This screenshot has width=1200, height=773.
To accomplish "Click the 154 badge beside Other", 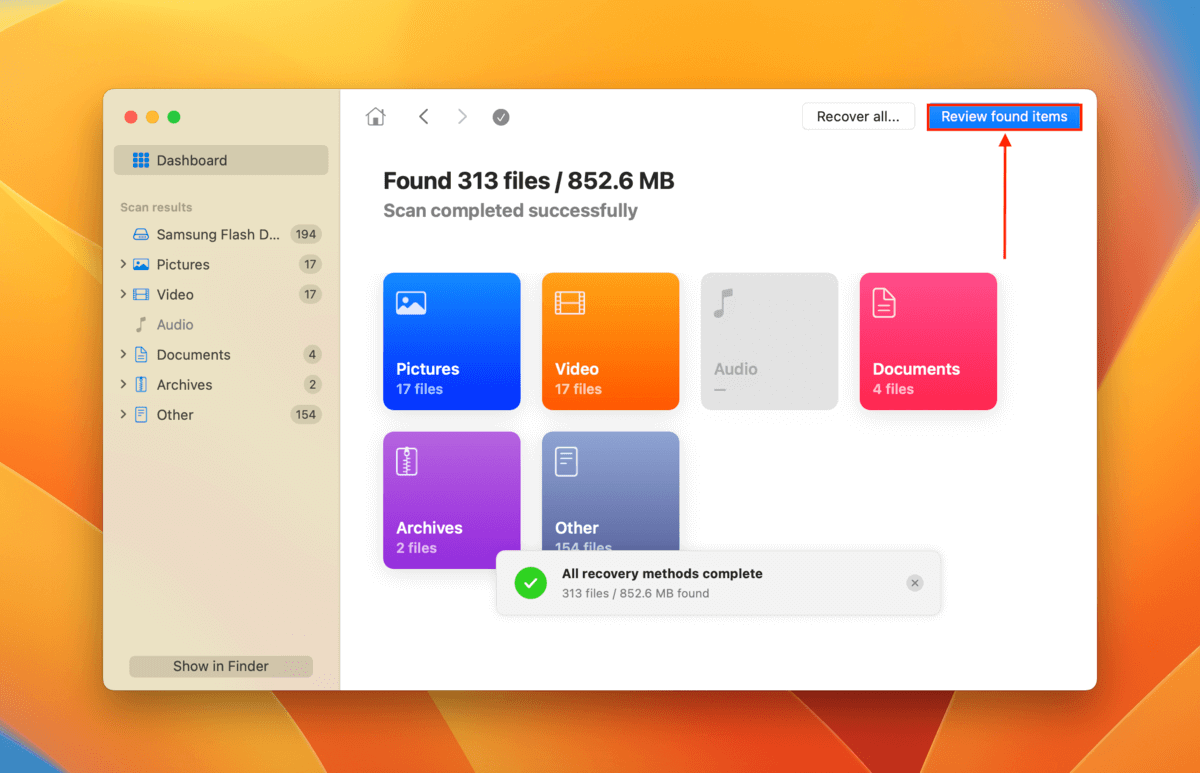I will coord(305,415).
